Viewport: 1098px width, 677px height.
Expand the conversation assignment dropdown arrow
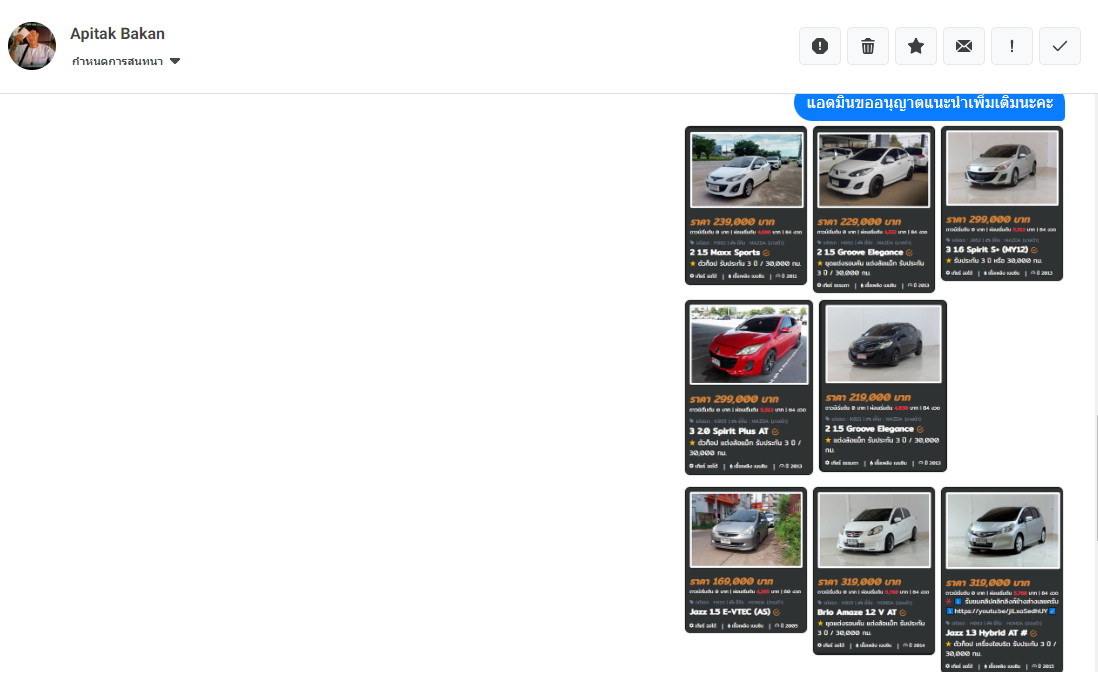[175, 62]
